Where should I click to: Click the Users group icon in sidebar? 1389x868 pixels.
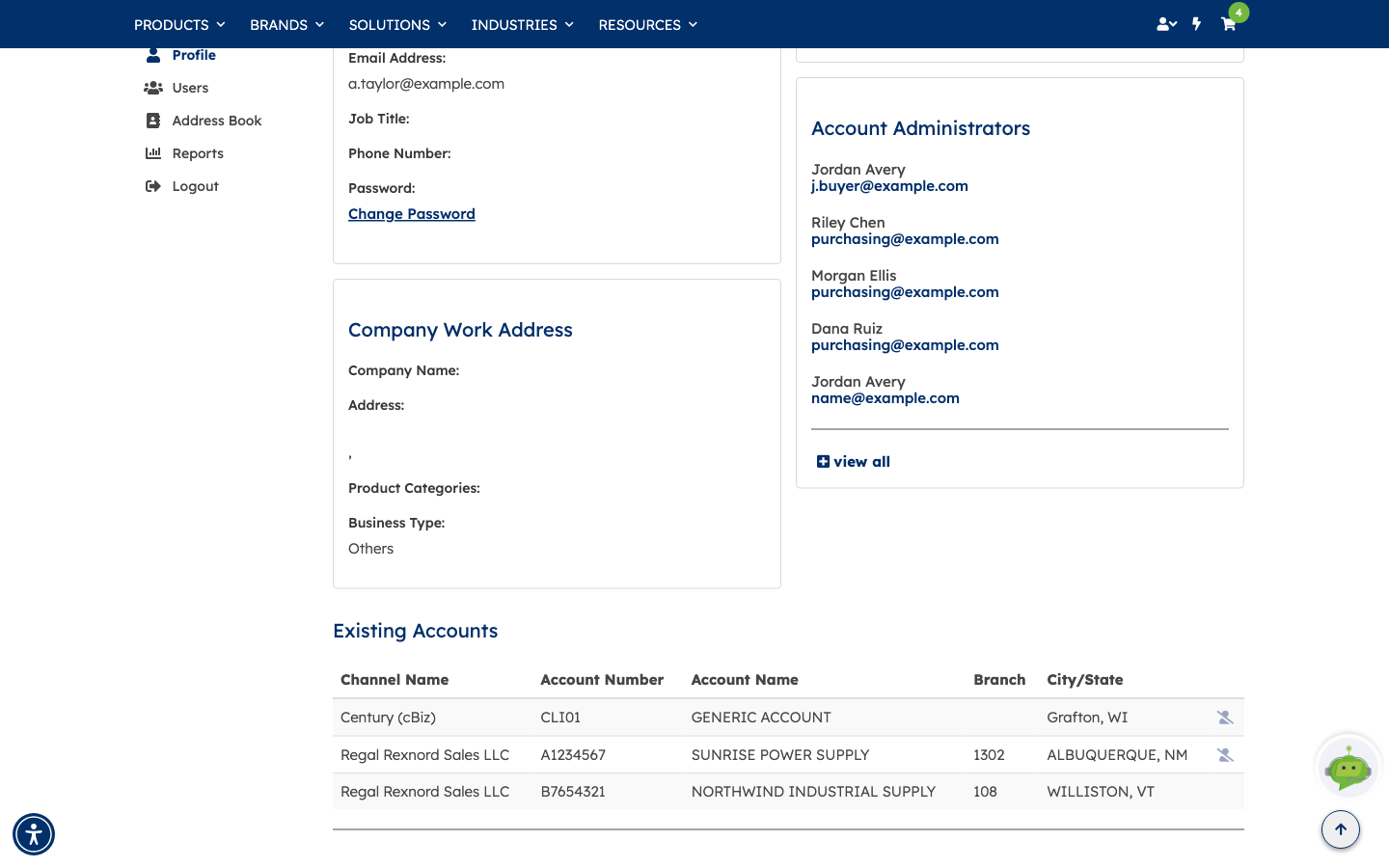click(153, 88)
